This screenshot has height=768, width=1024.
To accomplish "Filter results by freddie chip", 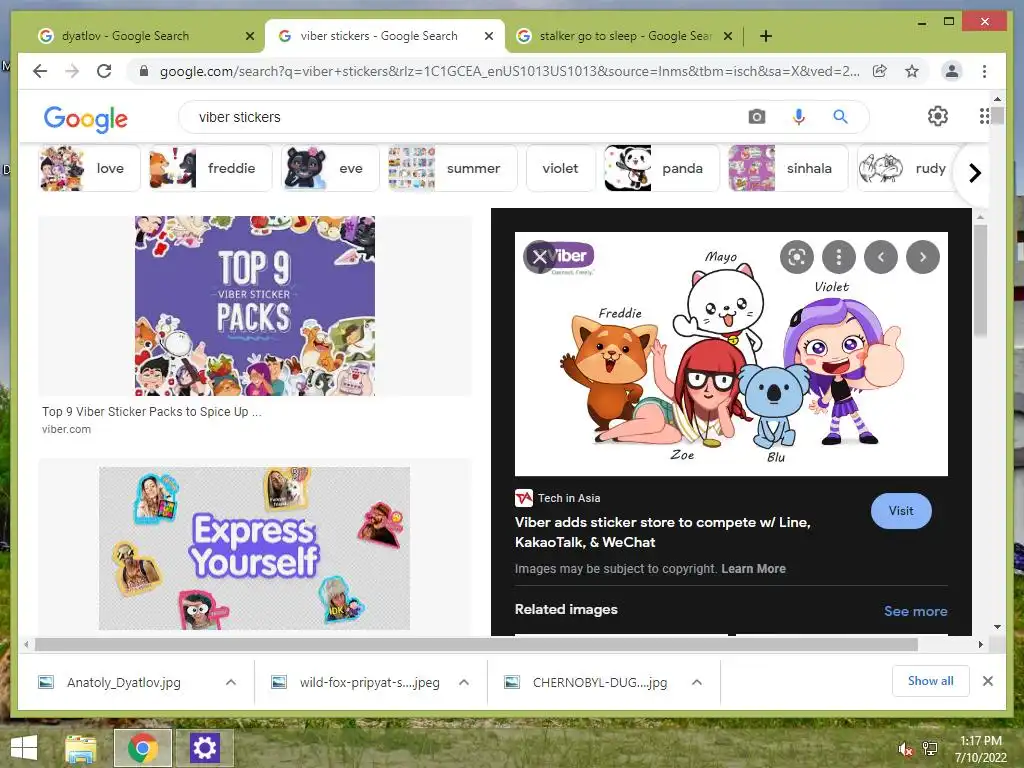I will tap(210, 168).
